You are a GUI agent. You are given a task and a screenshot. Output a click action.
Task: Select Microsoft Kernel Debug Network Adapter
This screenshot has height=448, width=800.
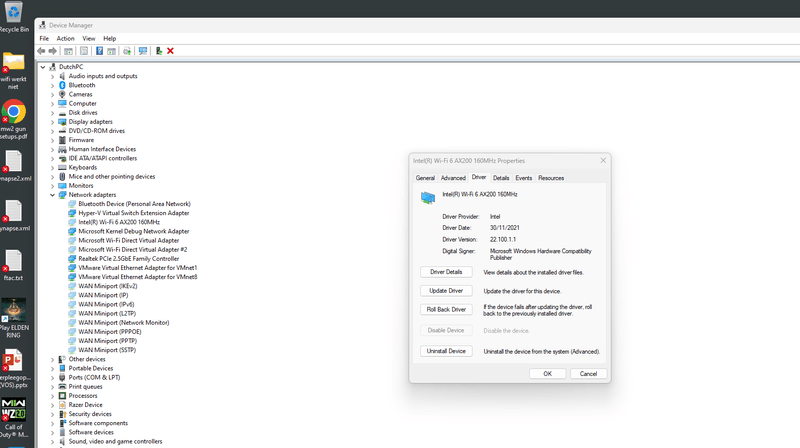[x=134, y=231]
